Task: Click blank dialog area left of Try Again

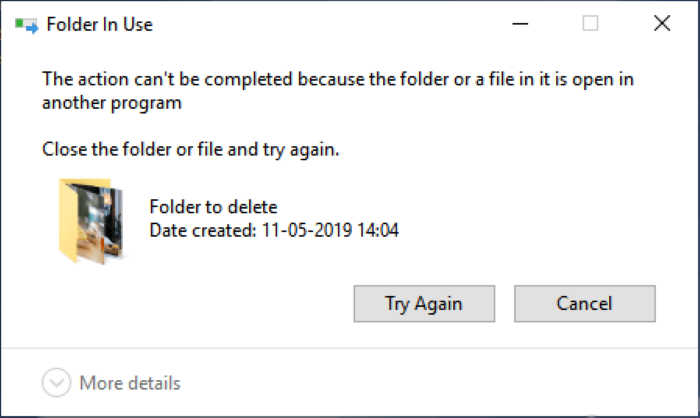Action: (200, 303)
